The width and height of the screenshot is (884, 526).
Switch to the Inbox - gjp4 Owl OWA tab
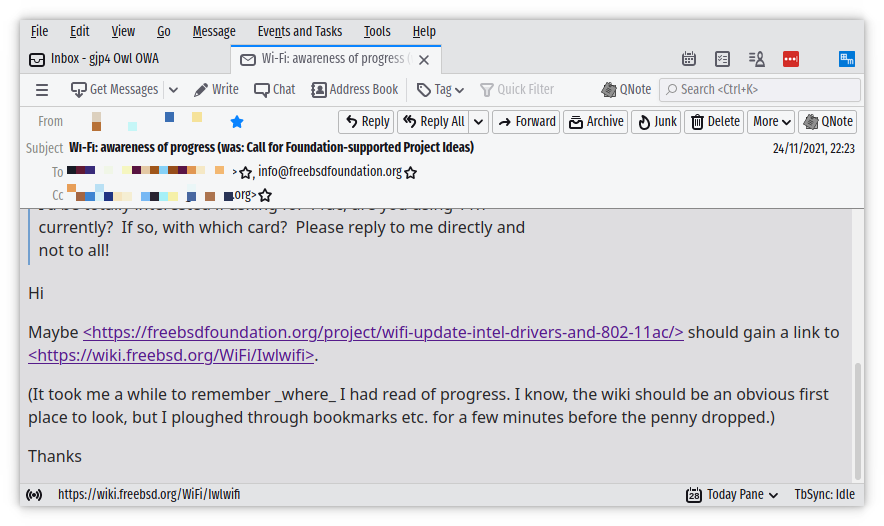125,59
